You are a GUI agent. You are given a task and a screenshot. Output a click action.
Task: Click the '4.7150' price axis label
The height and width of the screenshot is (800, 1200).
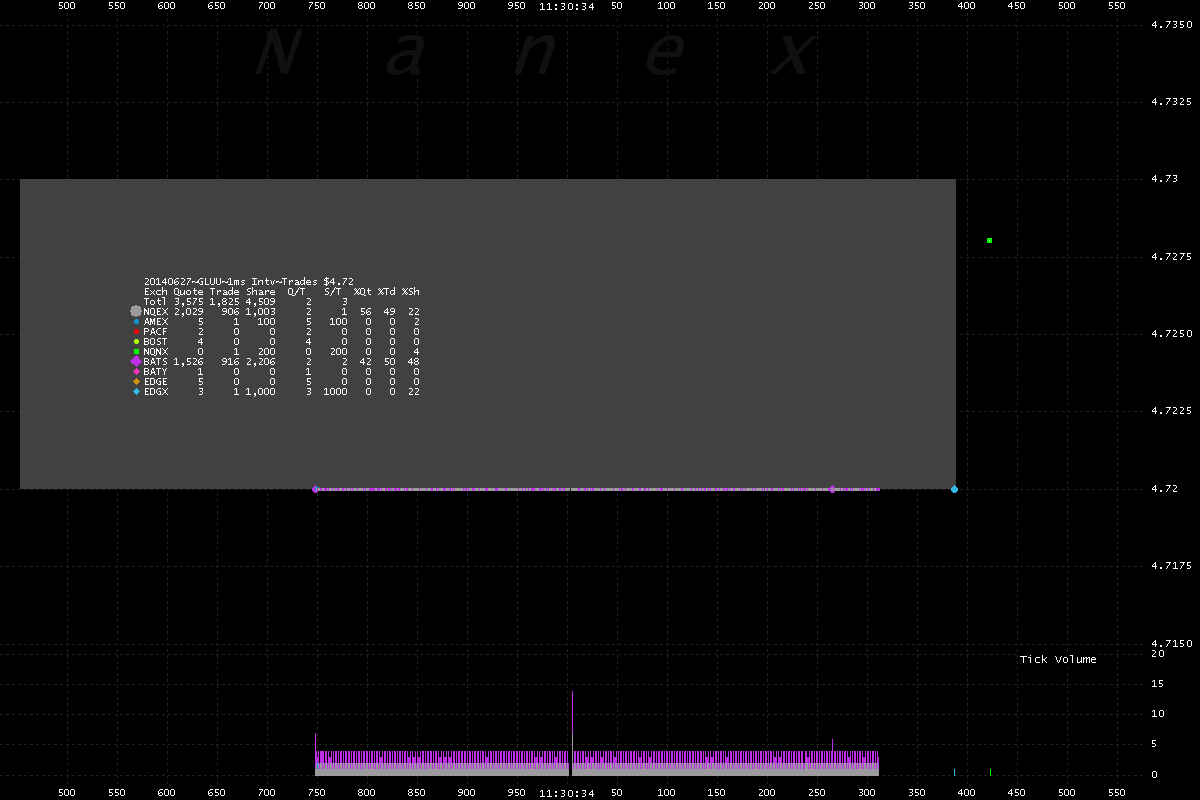coord(1172,644)
